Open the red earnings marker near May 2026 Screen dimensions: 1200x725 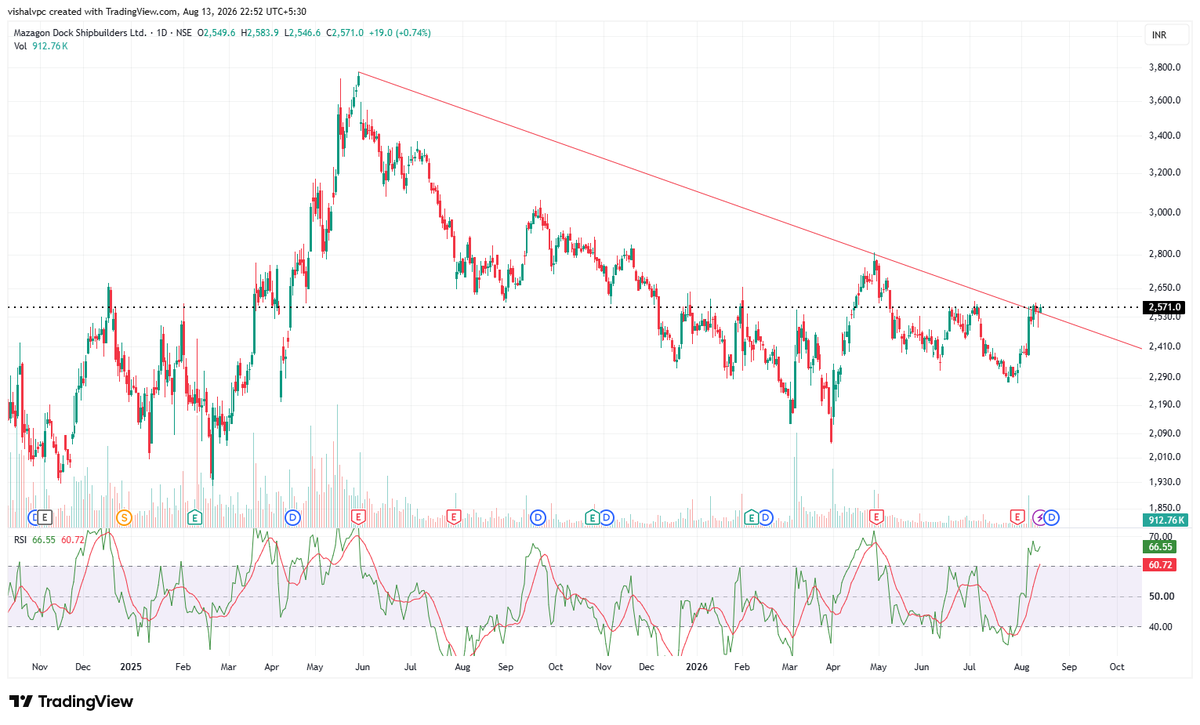point(877,517)
